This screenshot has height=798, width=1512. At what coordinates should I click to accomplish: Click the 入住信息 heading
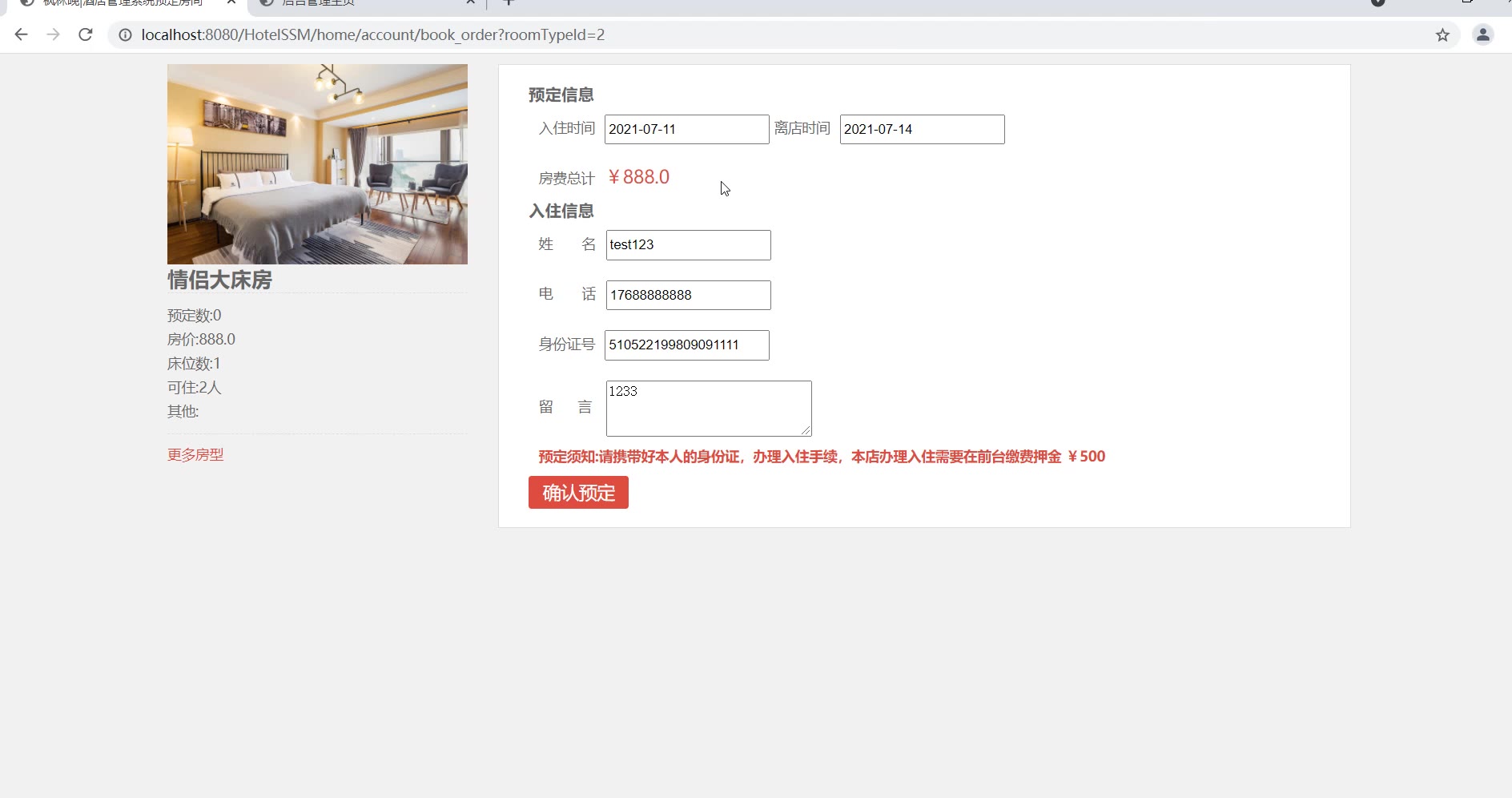pyautogui.click(x=561, y=212)
